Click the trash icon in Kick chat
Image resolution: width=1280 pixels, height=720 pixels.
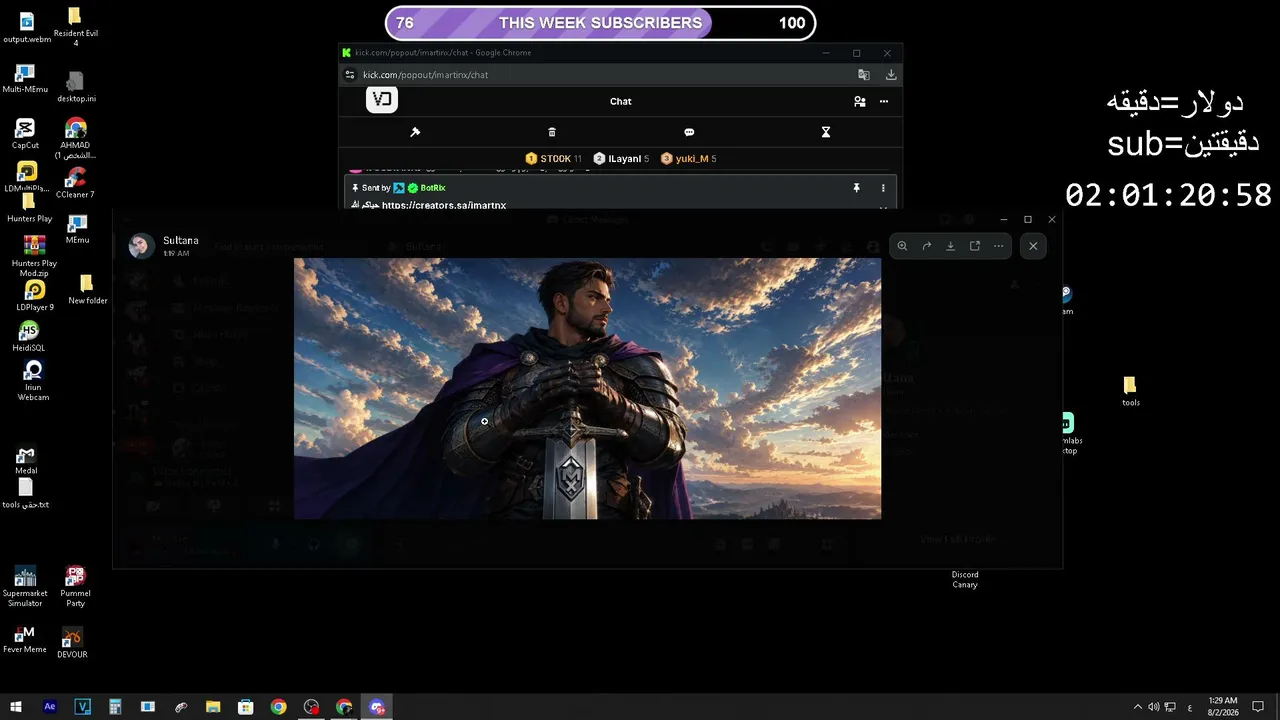pos(552,132)
